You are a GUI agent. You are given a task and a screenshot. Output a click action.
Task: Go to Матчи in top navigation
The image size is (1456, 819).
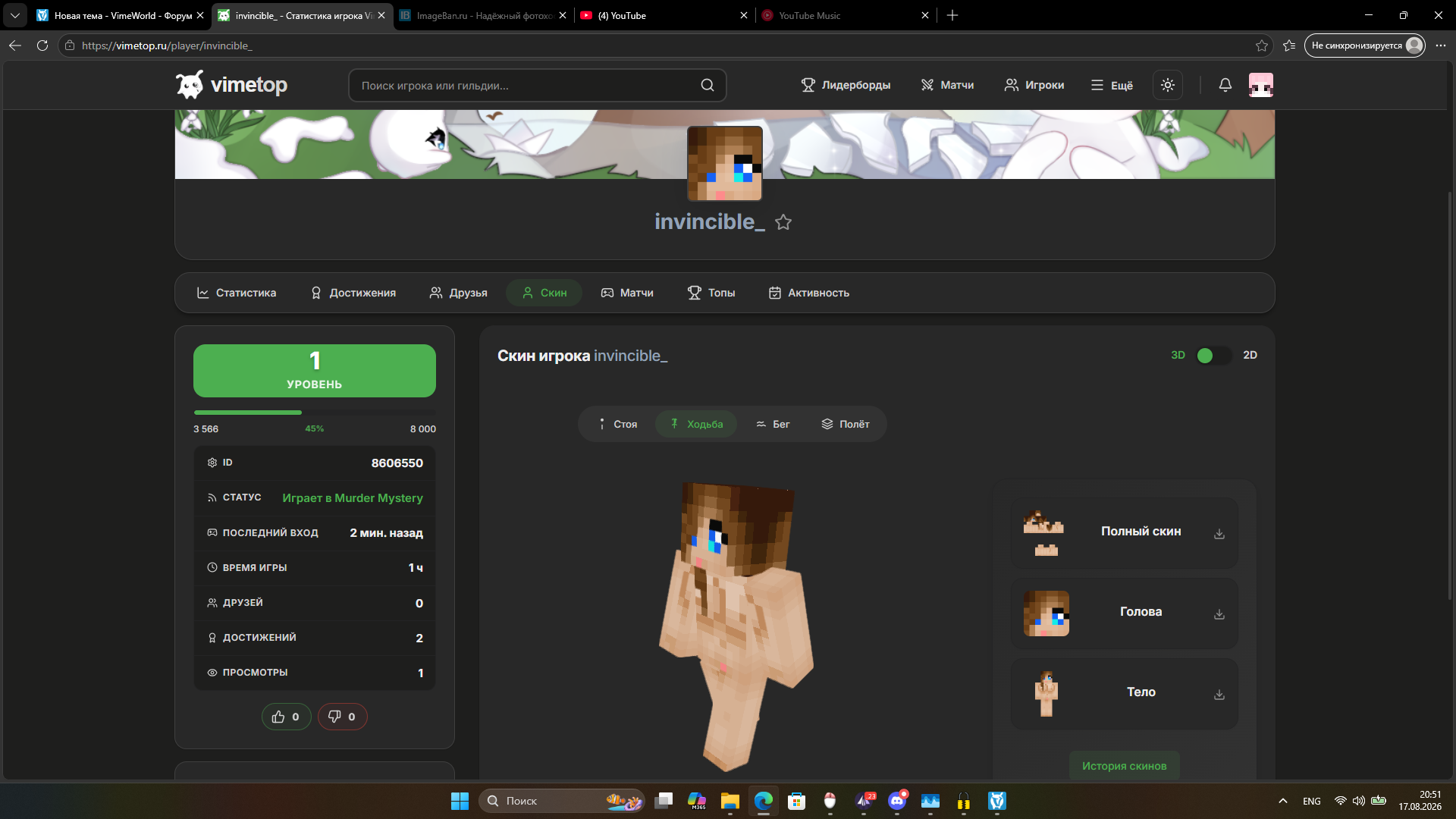pos(947,85)
